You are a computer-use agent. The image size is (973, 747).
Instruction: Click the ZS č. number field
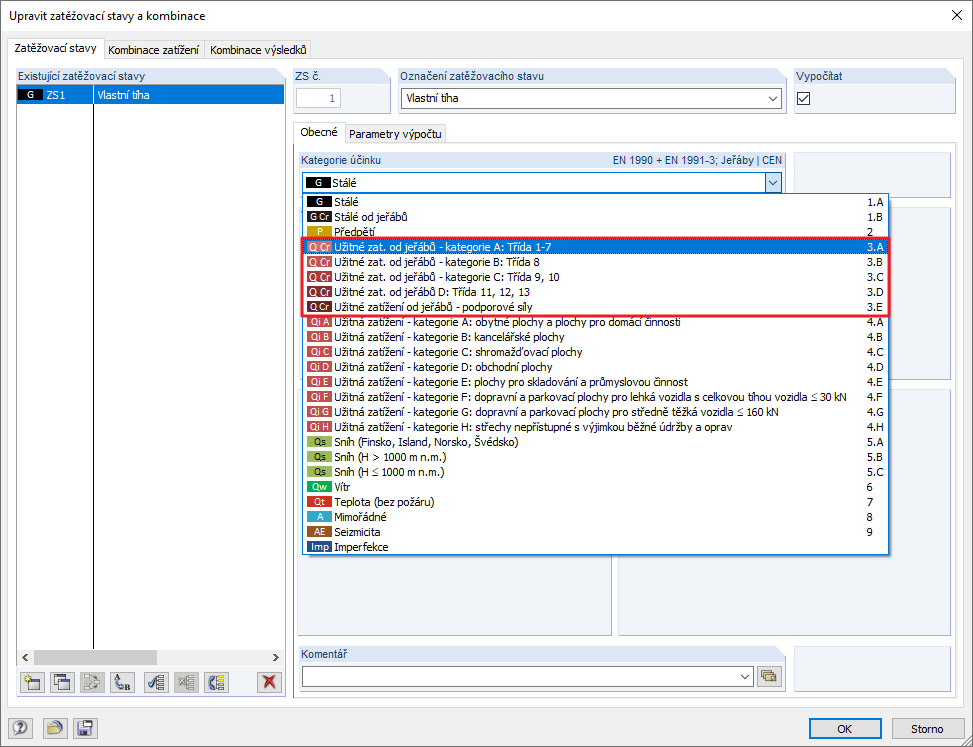318,98
